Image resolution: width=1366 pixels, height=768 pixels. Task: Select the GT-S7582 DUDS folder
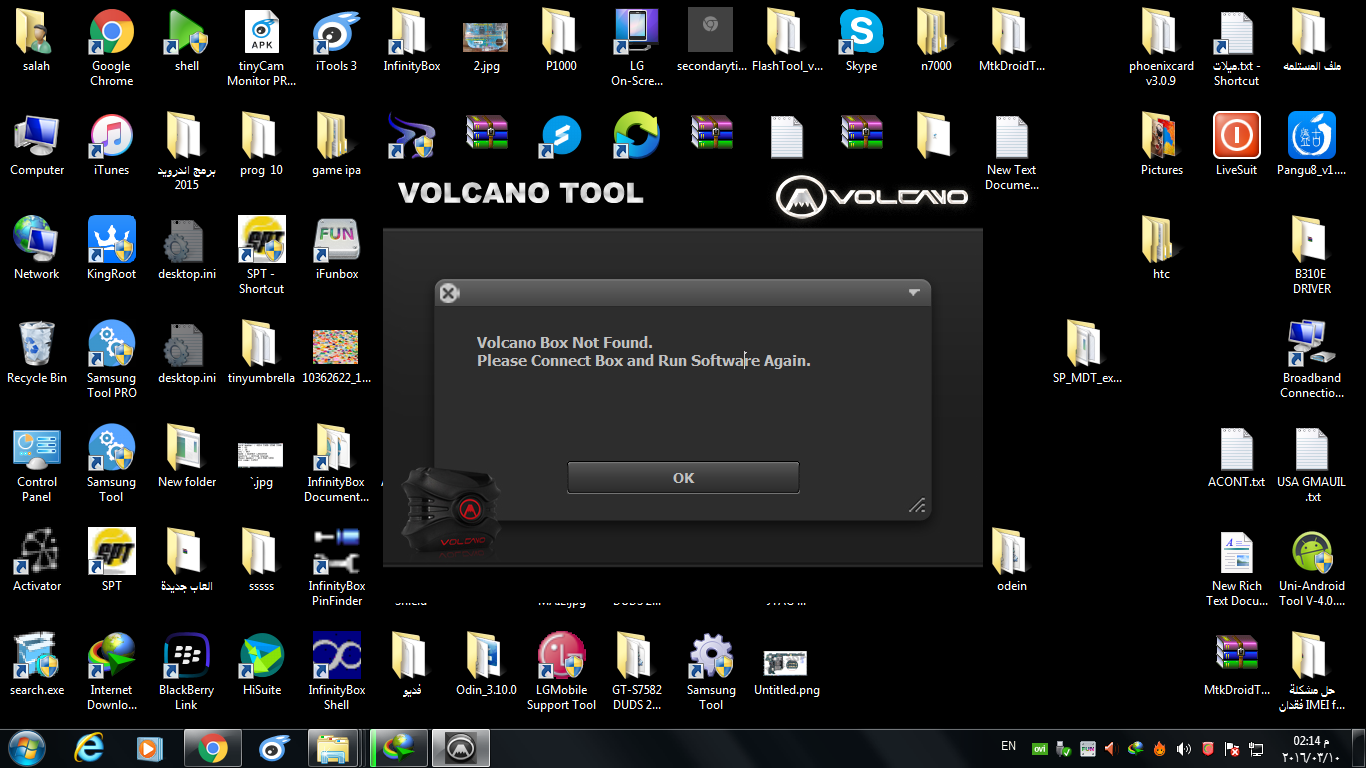click(x=636, y=671)
